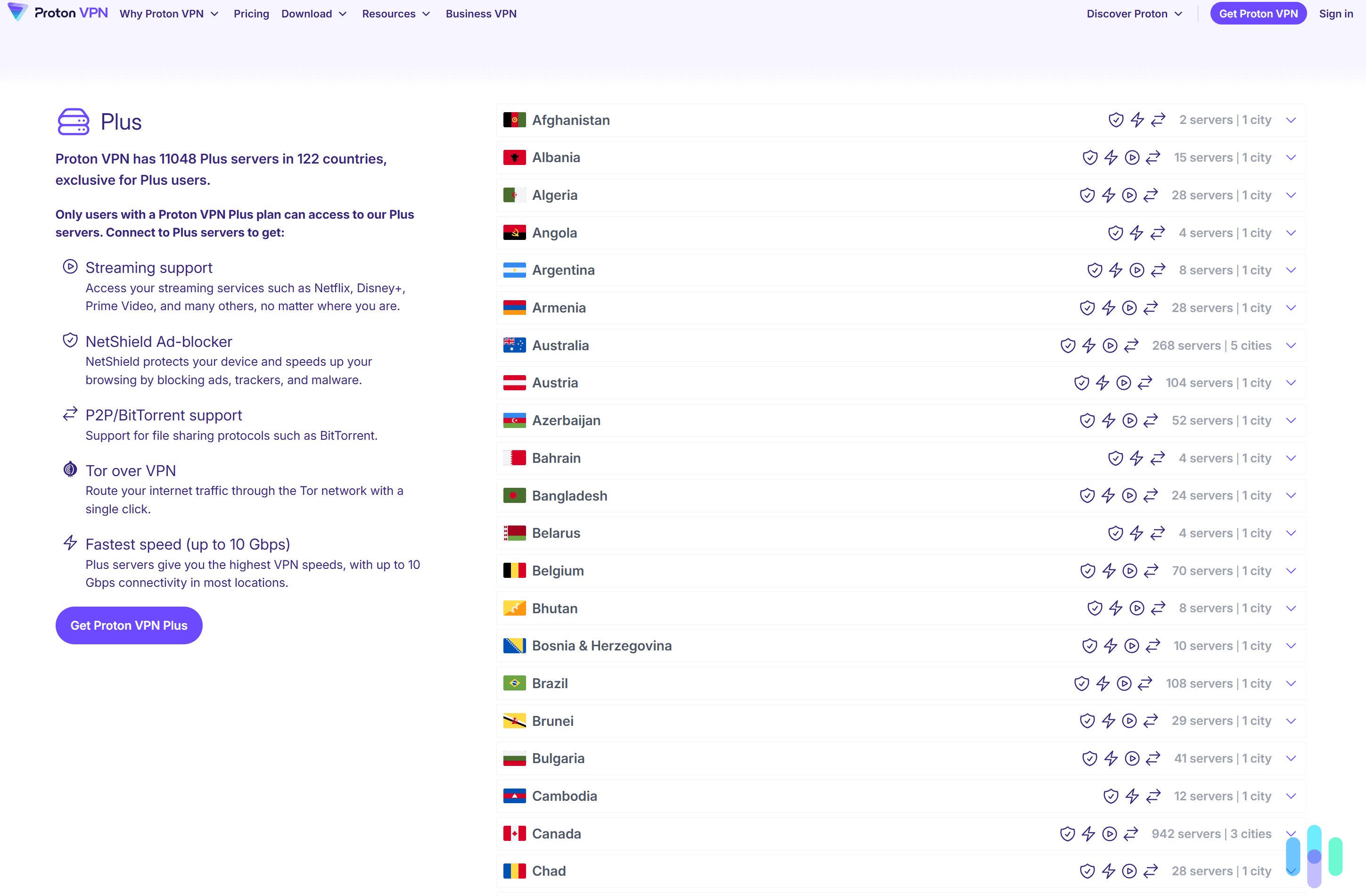This screenshot has height=896, width=1366.
Task: Click the Proton VPN logo
Action: (58, 13)
